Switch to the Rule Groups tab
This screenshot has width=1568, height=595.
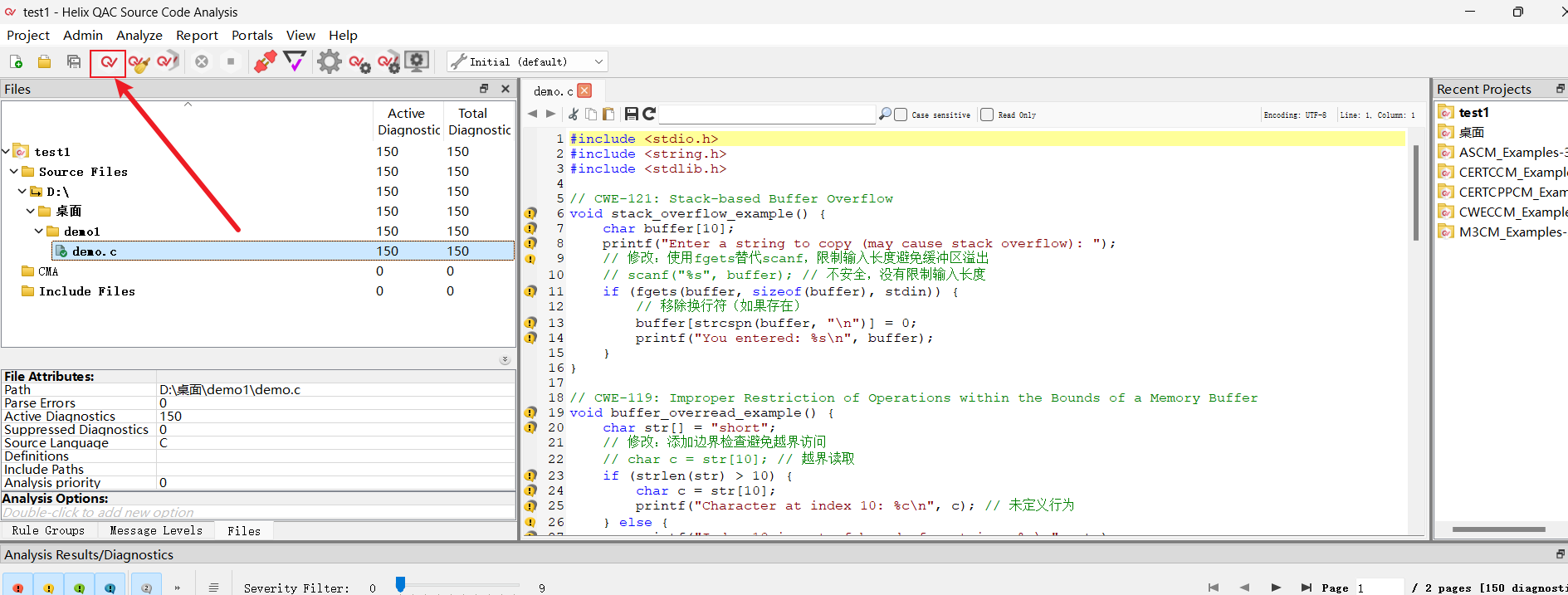(48, 530)
